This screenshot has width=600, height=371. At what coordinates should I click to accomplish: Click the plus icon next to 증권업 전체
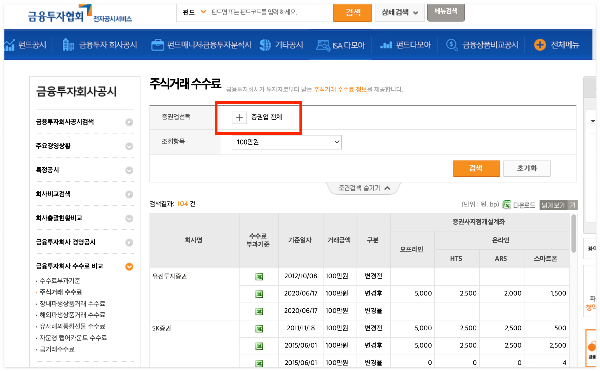(239, 117)
